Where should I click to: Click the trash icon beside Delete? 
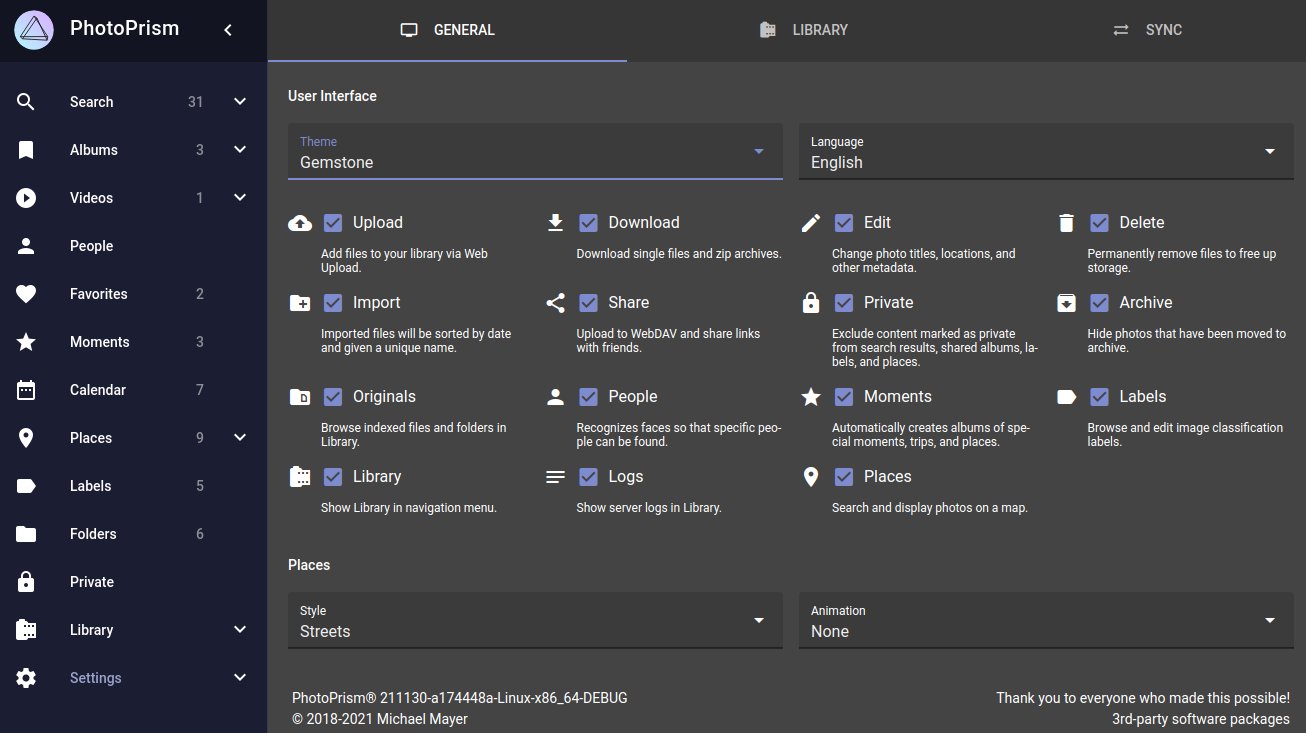(x=1067, y=223)
